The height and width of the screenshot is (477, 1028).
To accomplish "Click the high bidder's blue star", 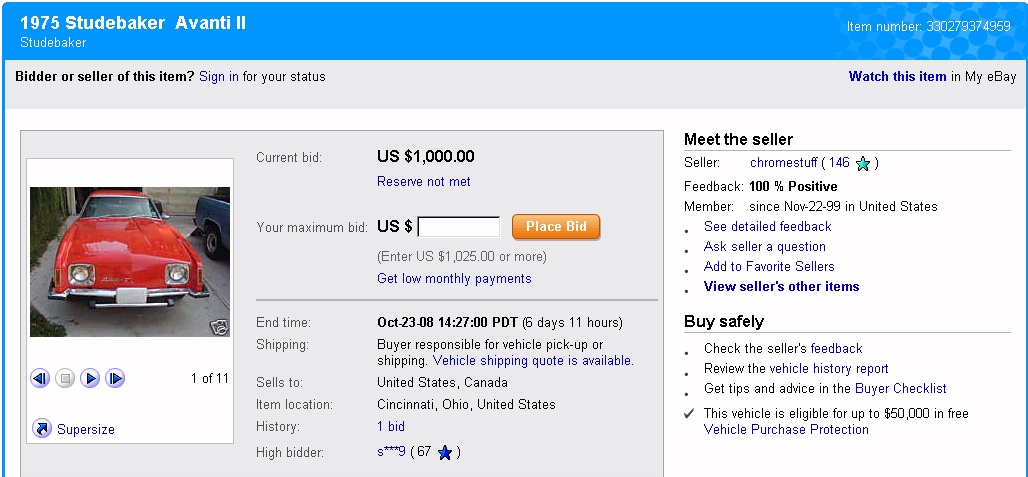I will click(445, 453).
